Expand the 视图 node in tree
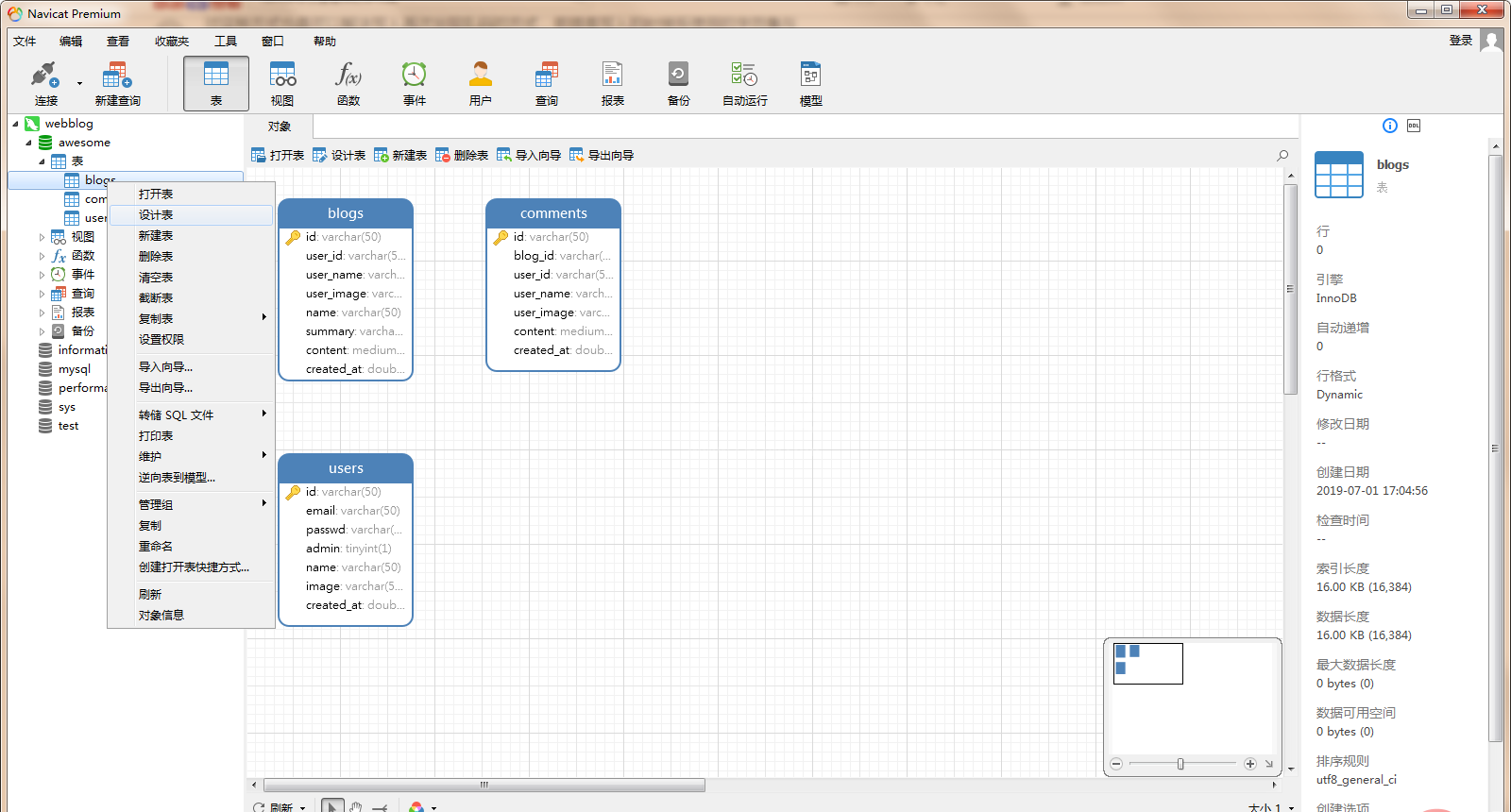Viewport: 1511px width, 812px height. pos(42,237)
